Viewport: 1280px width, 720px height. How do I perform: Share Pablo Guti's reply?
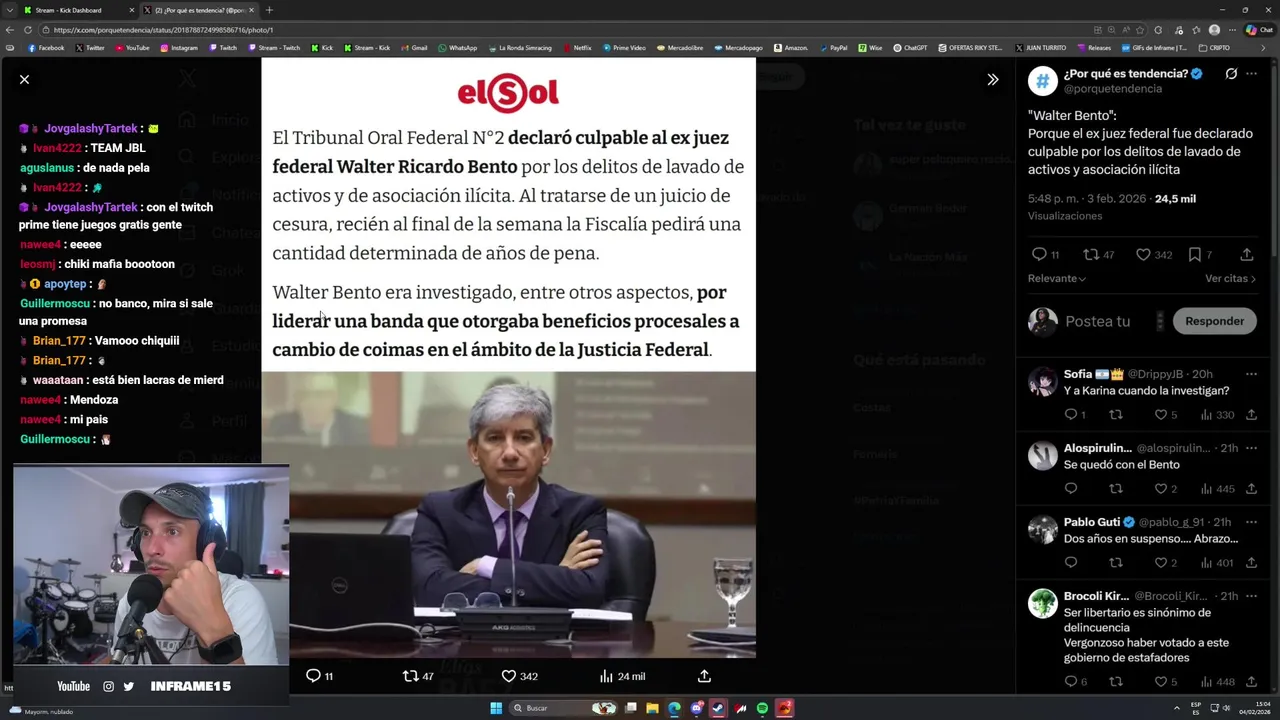point(1251,563)
